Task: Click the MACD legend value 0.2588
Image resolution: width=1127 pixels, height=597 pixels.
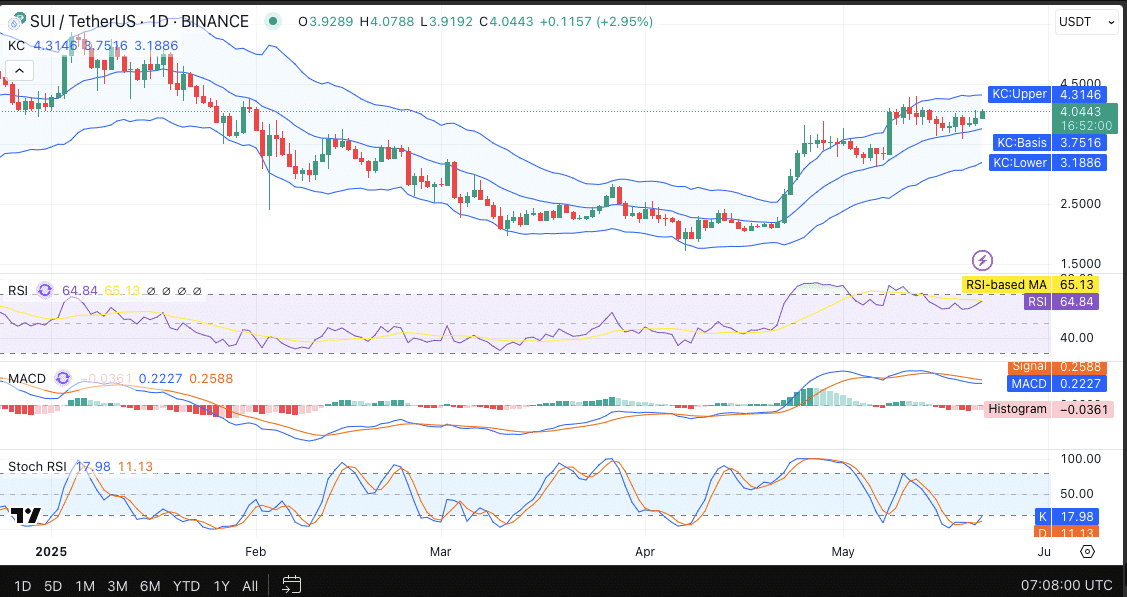Action: 211,379
